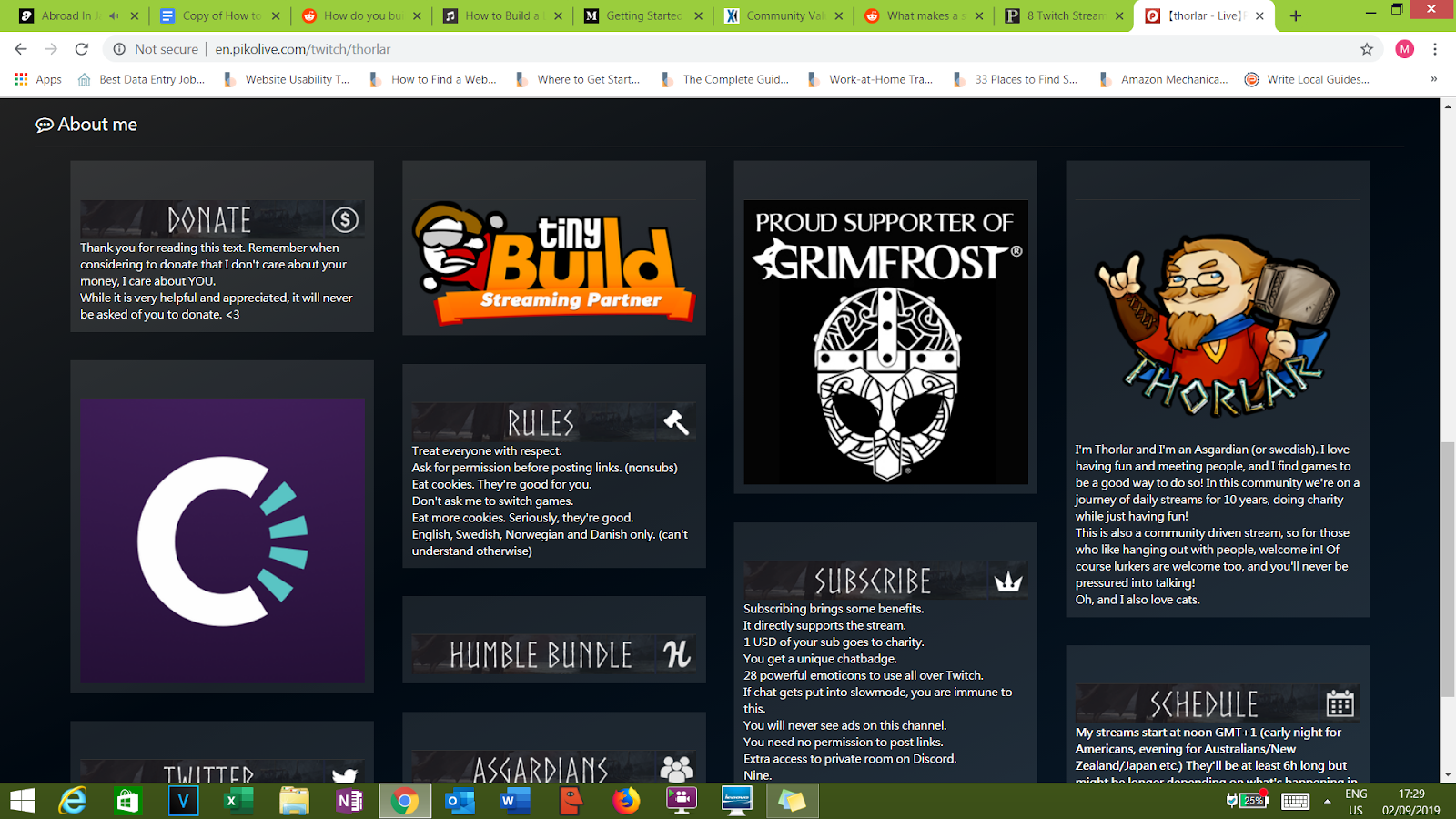Viewport: 1456px width, 819px height.
Task: Open Outlook from the taskbar
Action: click(x=460, y=801)
